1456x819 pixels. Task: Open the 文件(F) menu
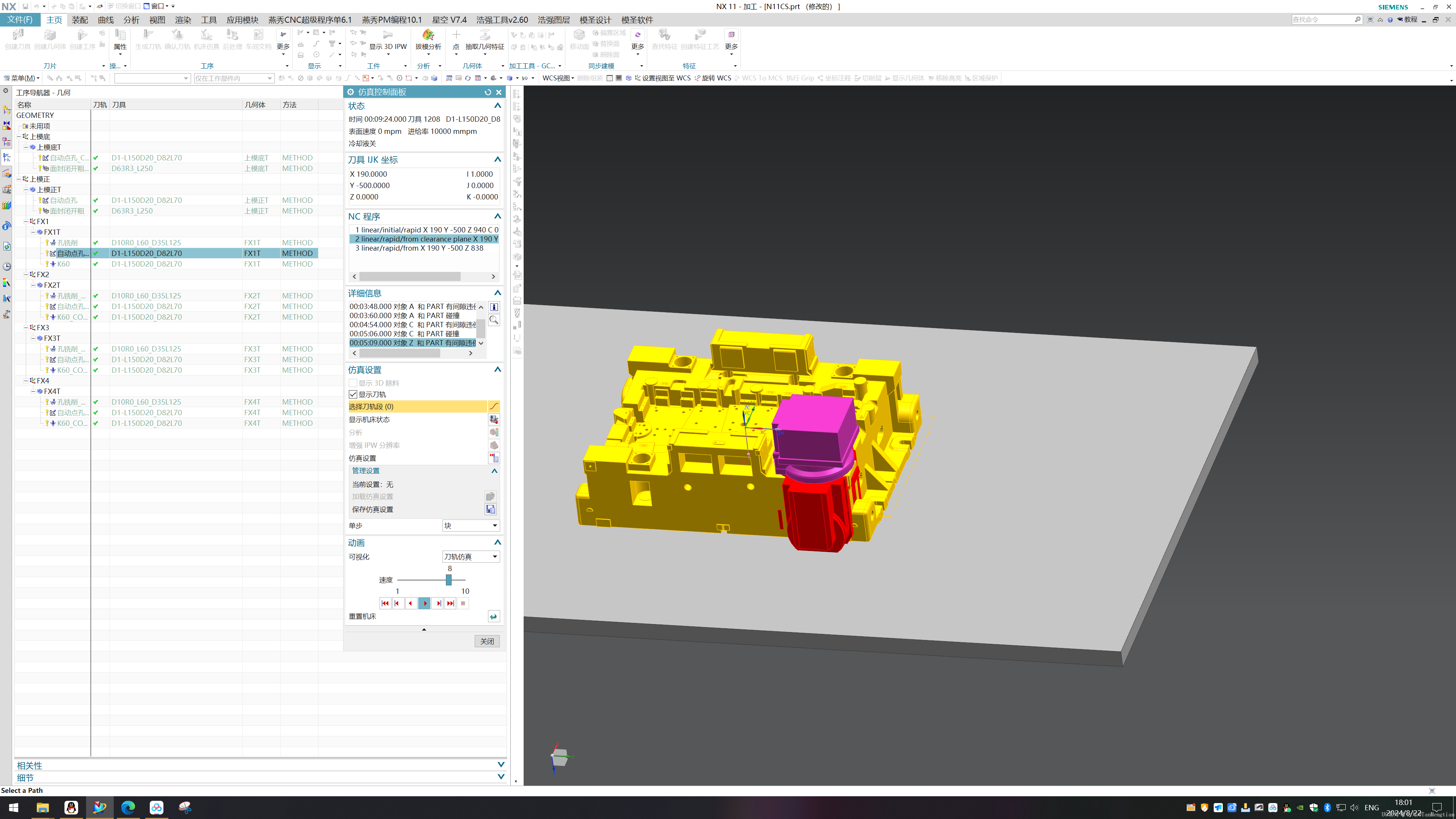pos(20,20)
